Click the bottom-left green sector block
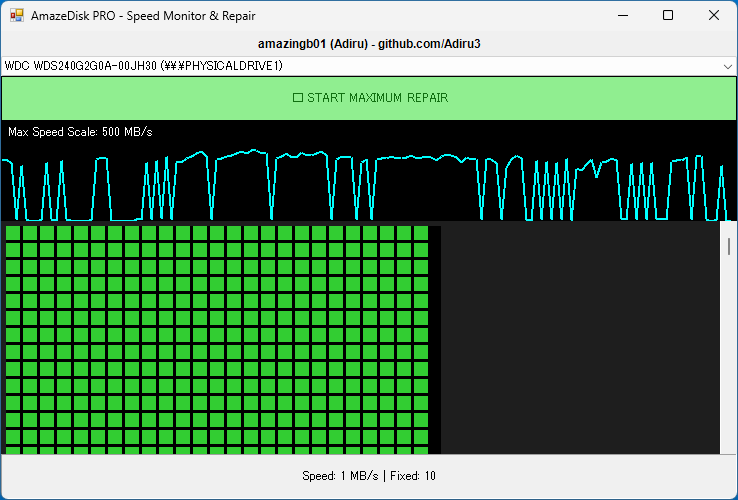This screenshot has width=738, height=500. pyautogui.click(x=13, y=437)
